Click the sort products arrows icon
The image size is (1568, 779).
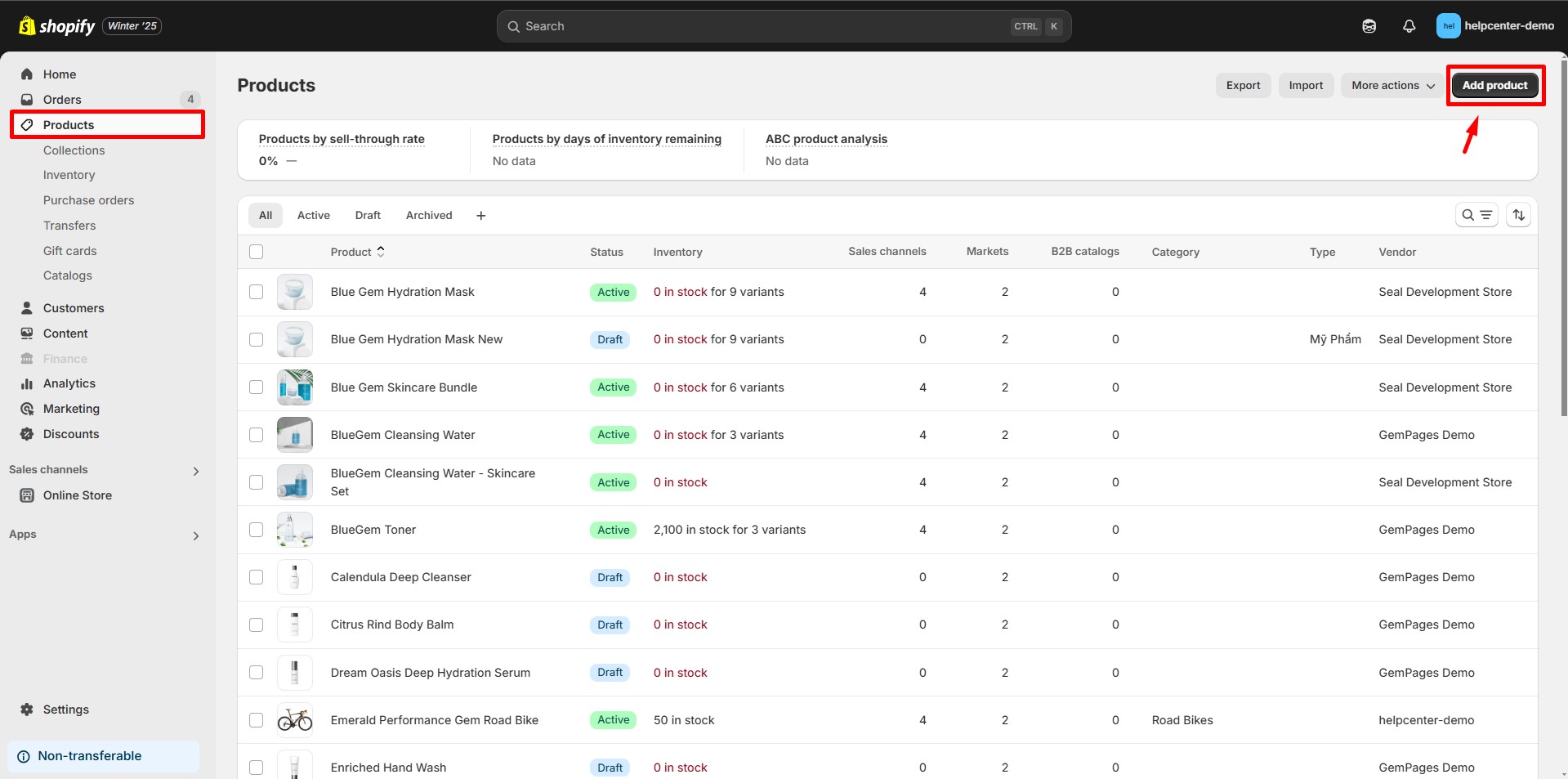pos(1518,215)
